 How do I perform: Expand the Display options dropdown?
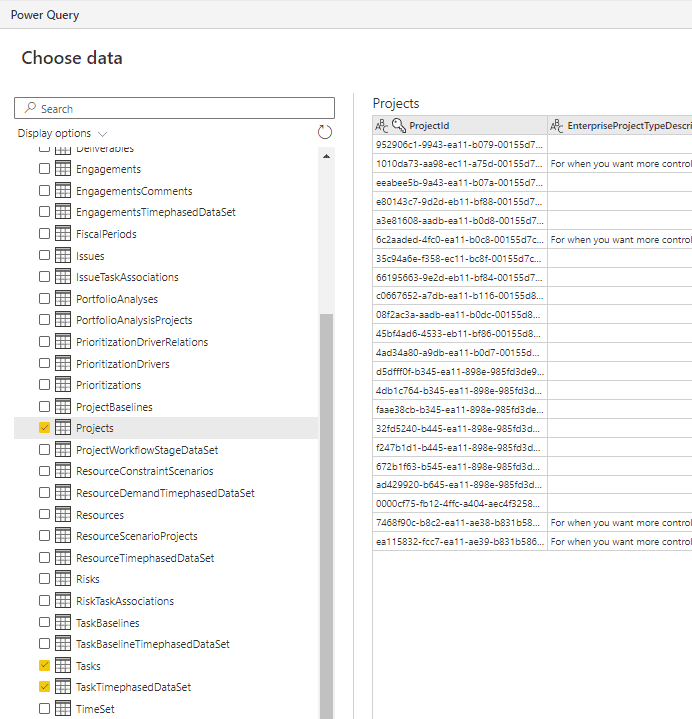[62, 133]
